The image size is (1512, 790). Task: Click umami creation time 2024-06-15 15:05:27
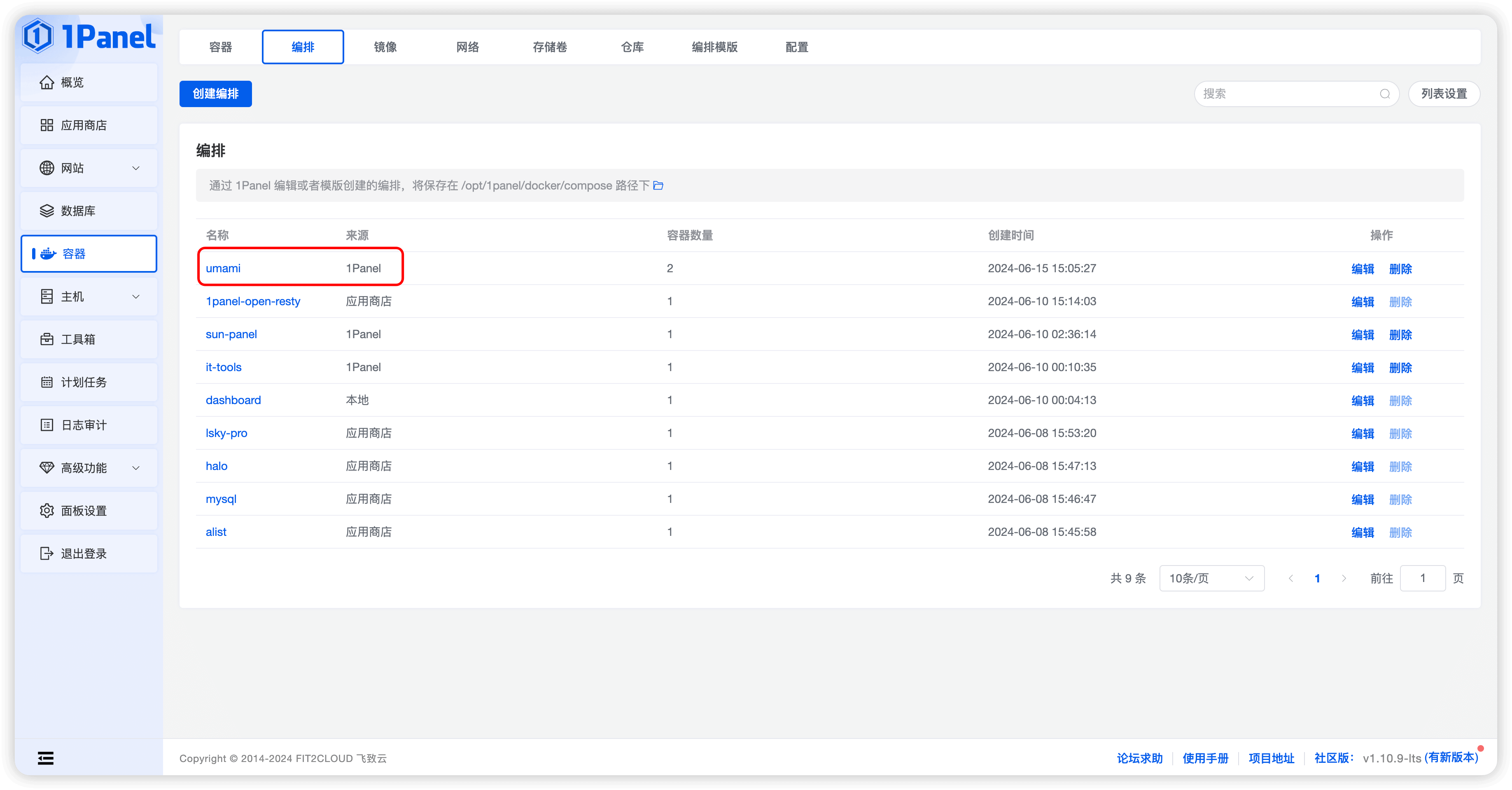pyautogui.click(x=1042, y=268)
